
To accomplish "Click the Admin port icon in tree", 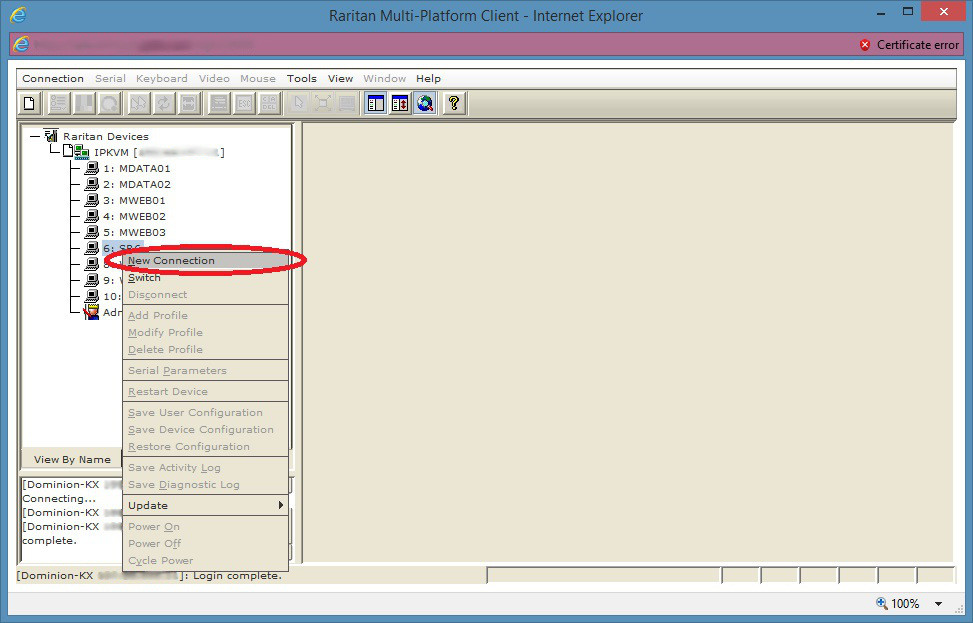I will tap(92, 312).
